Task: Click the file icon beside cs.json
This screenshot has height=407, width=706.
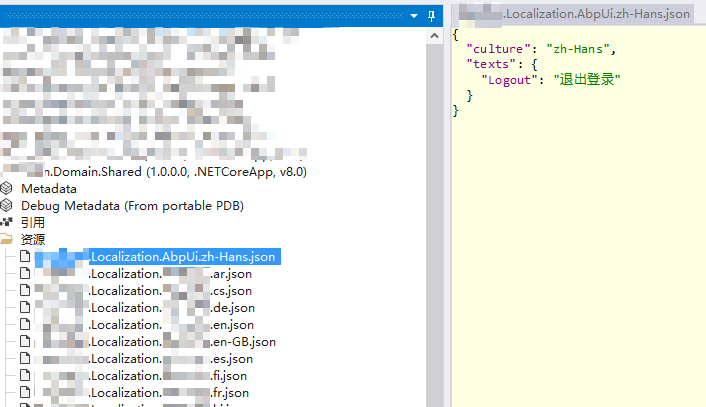Action: pos(24,291)
